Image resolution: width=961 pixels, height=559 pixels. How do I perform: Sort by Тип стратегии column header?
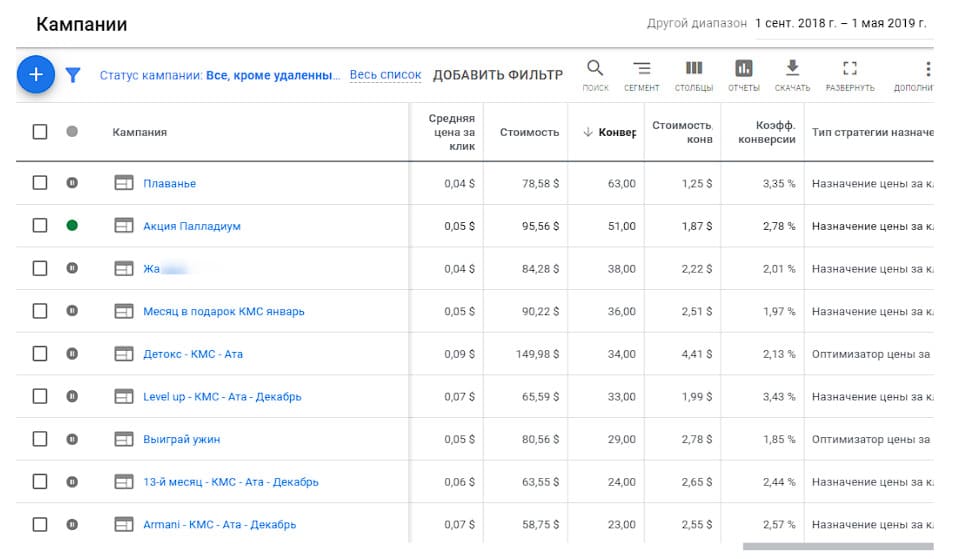(x=872, y=132)
